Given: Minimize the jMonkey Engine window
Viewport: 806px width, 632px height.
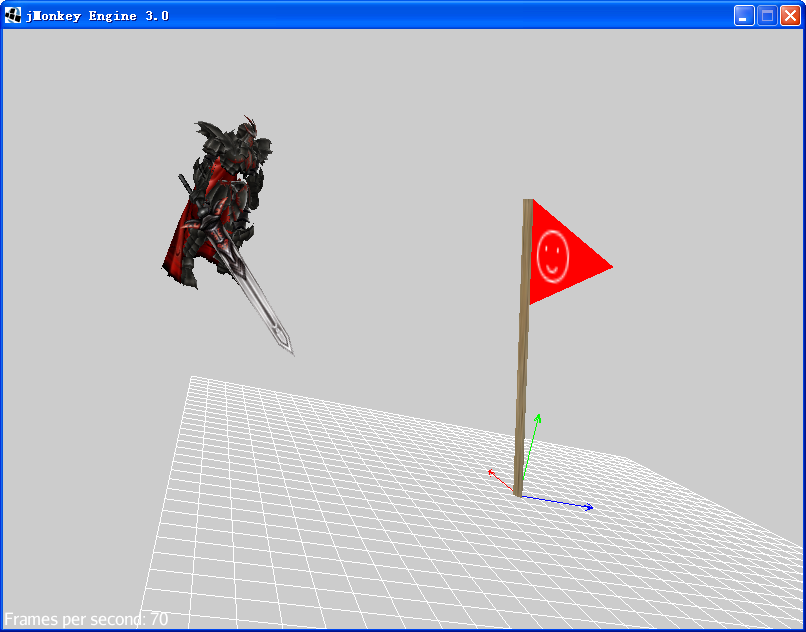Looking at the screenshot, I should click(x=744, y=15).
